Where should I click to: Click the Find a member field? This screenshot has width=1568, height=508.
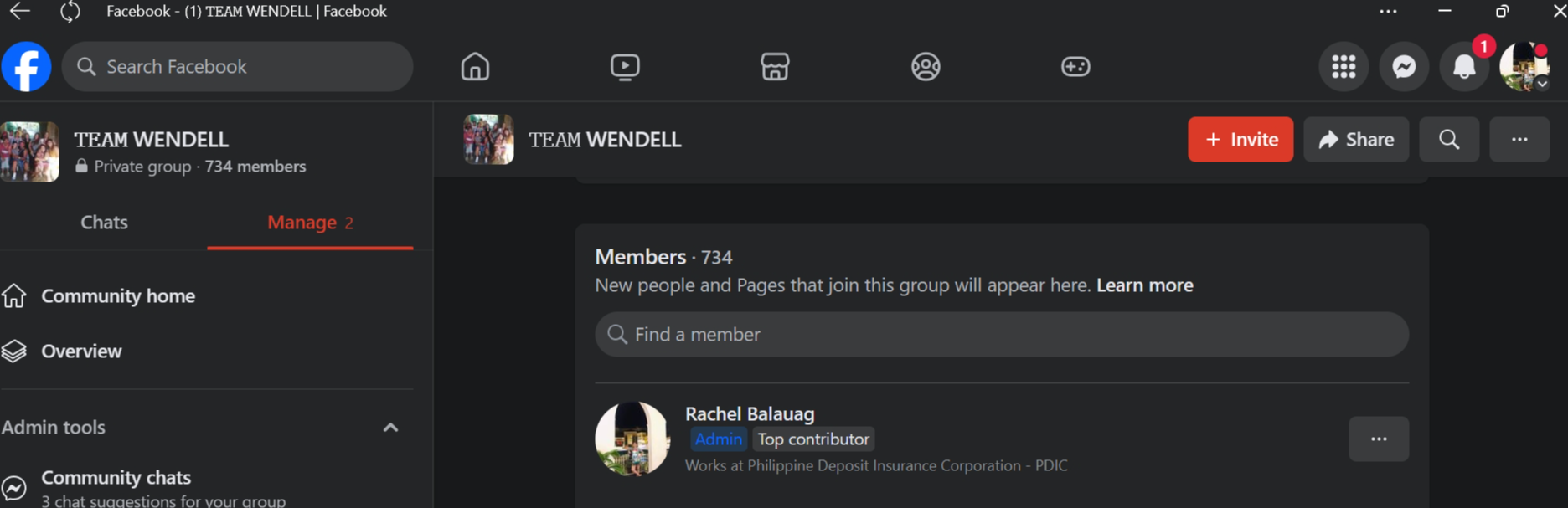pos(1001,335)
